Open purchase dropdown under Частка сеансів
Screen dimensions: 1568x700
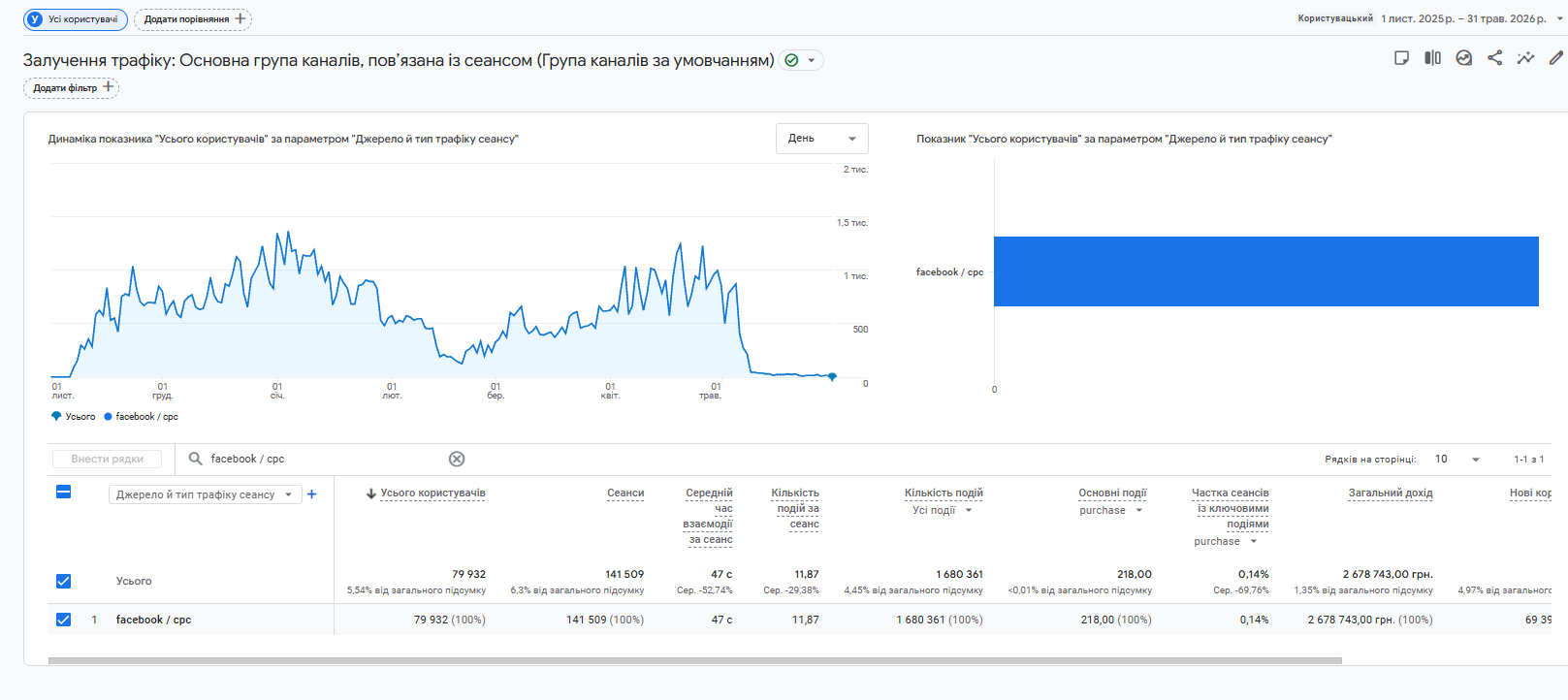pos(1226,541)
